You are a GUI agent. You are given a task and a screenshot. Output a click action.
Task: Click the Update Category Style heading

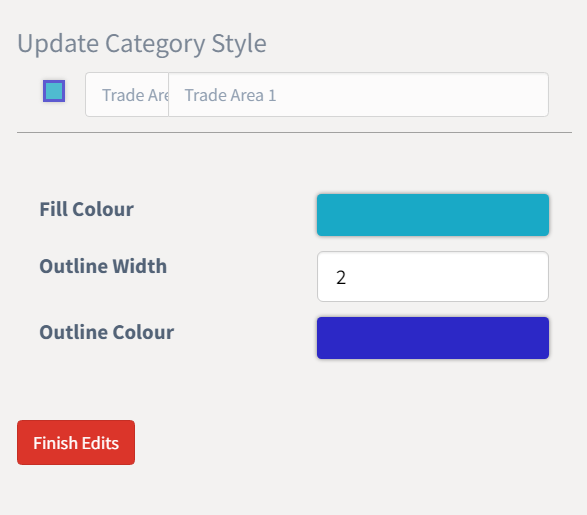point(142,44)
